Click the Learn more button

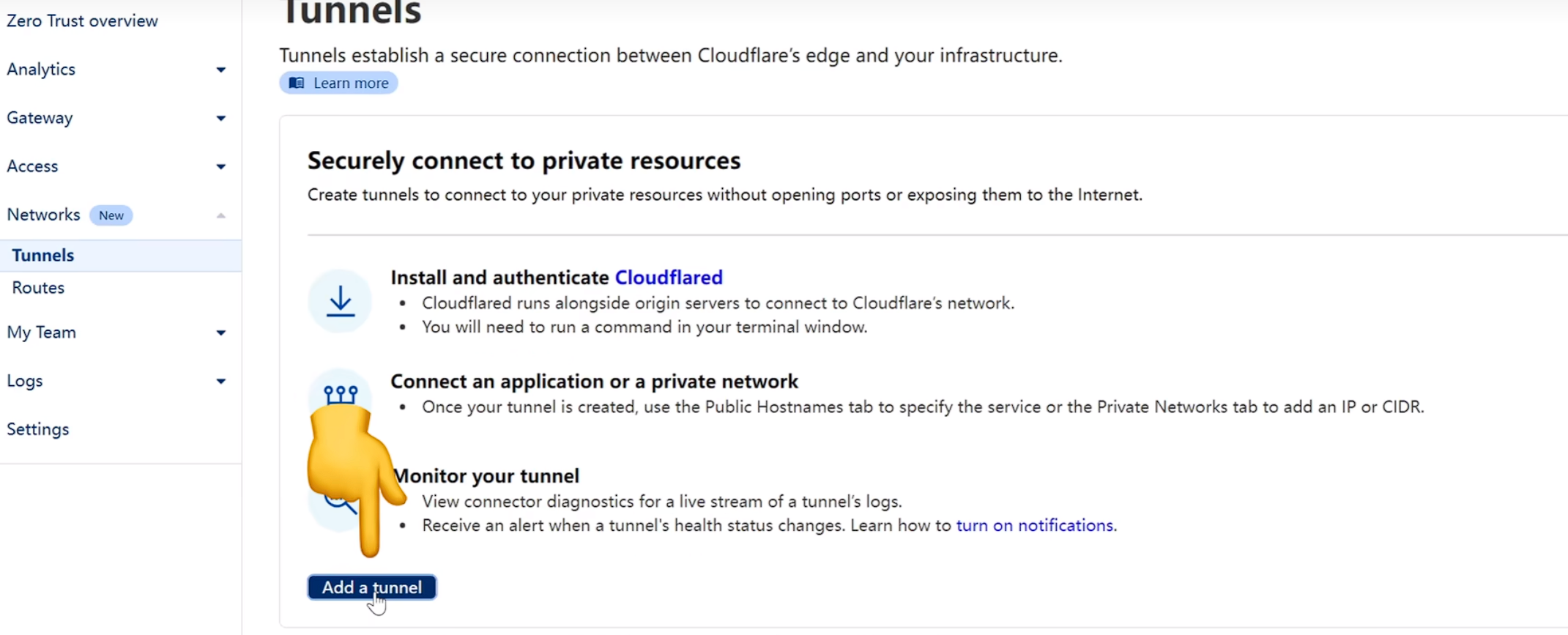coord(339,83)
